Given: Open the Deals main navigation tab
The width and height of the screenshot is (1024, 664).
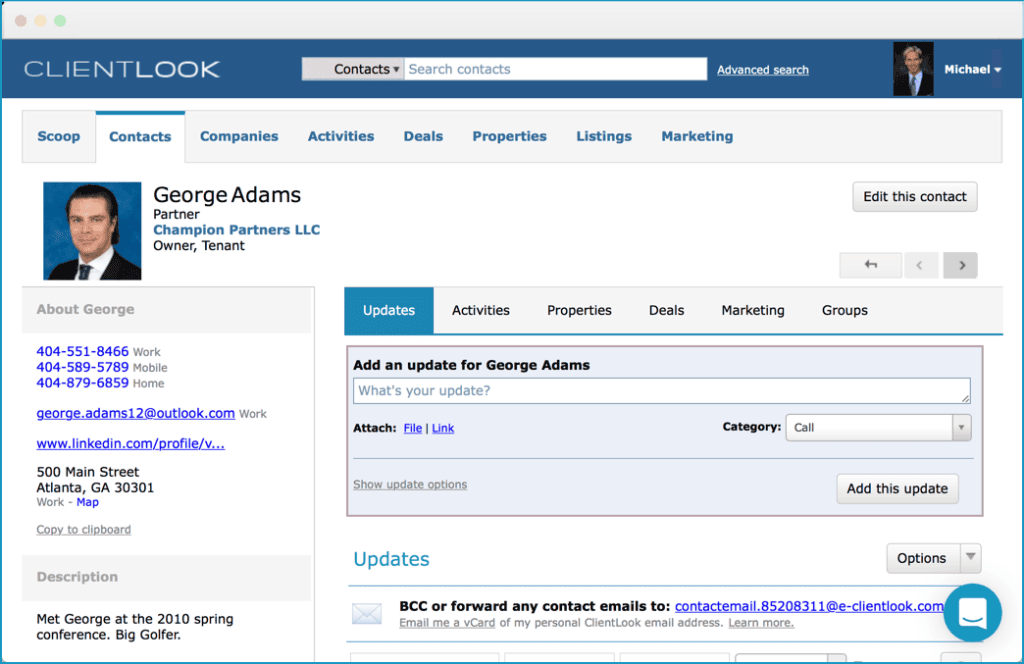Looking at the screenshot, I should tap(423, 136).
